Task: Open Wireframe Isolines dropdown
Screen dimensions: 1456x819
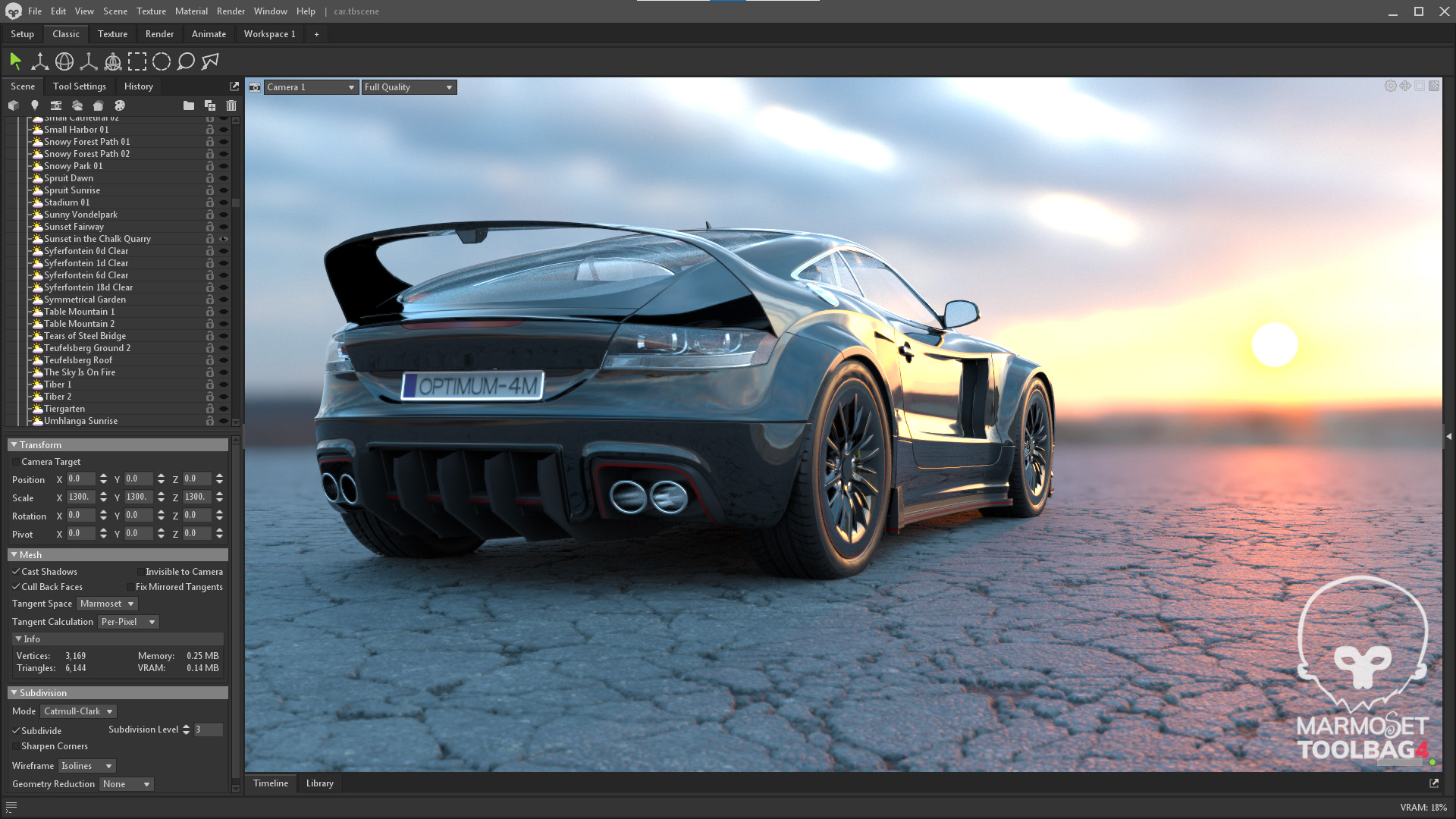Action: (86, 766)
